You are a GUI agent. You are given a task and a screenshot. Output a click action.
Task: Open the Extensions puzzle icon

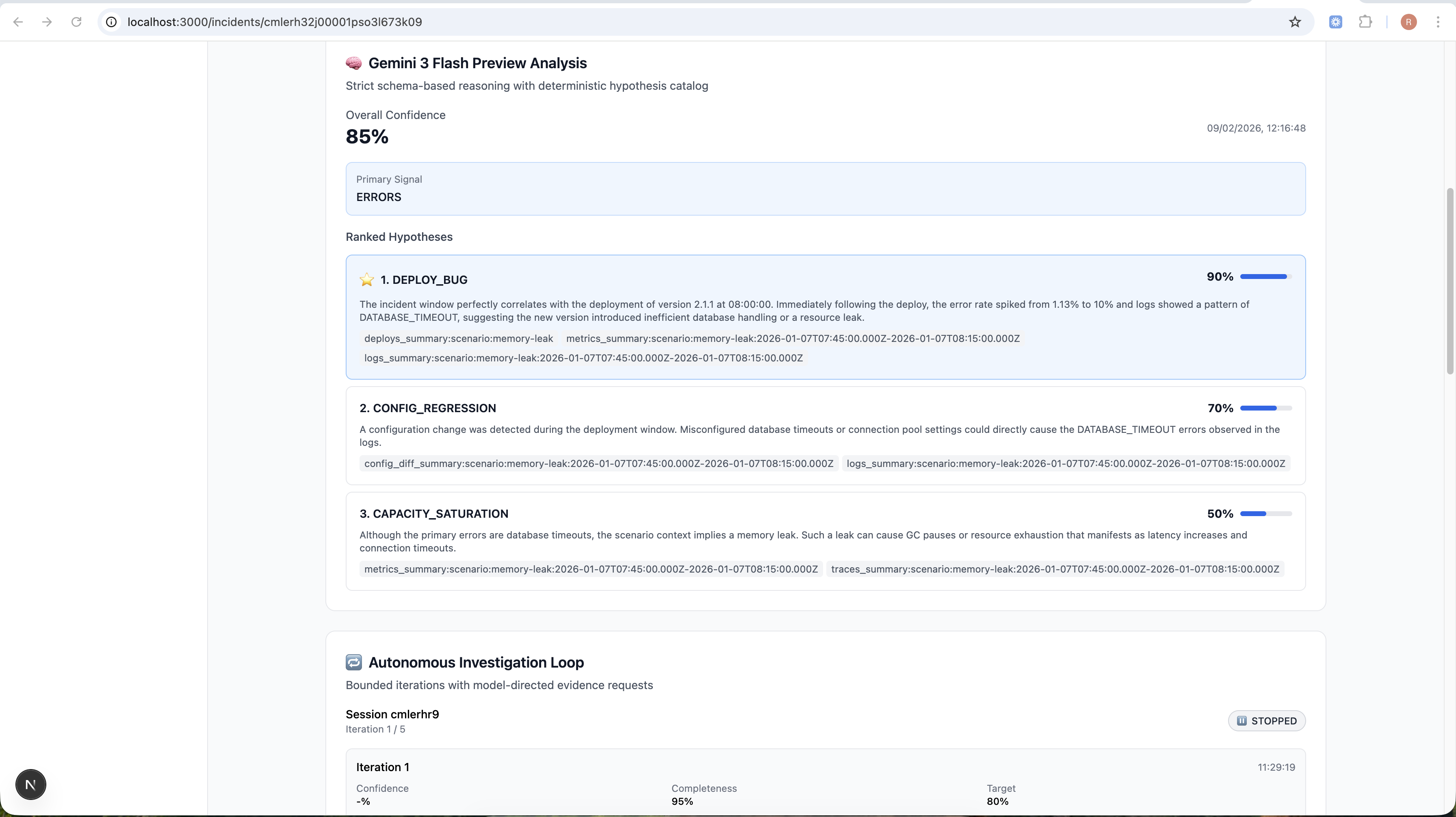tap(1365, 22)
